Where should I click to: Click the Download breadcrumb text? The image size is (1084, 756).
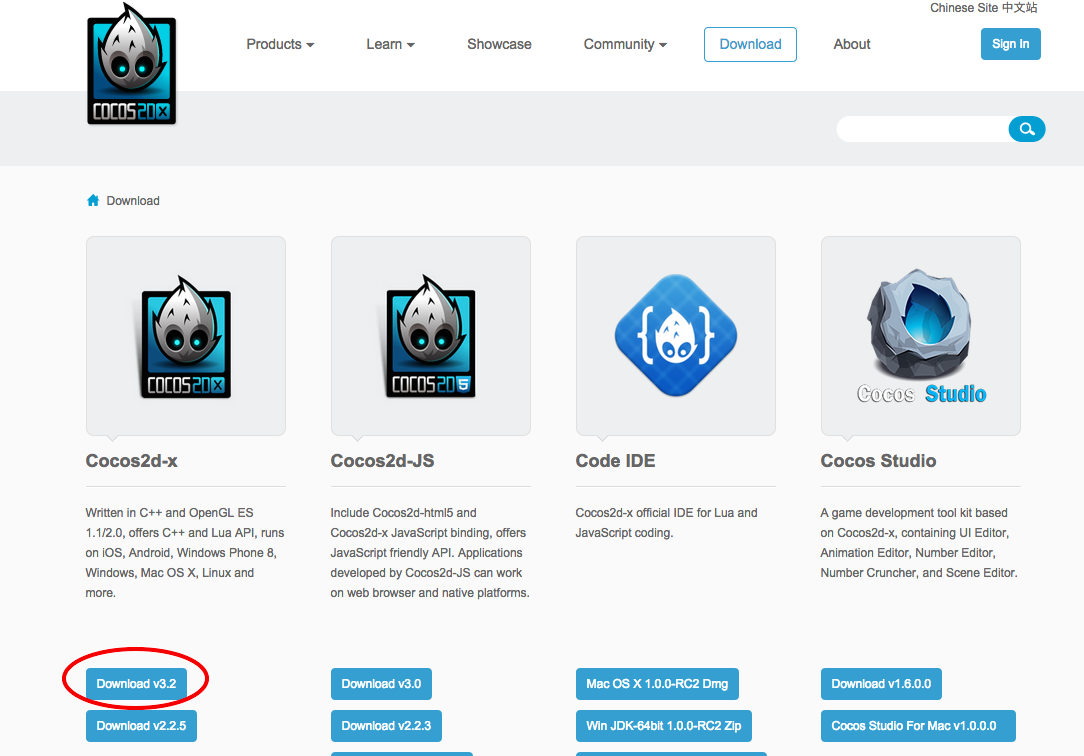click(x=133, y=200)
